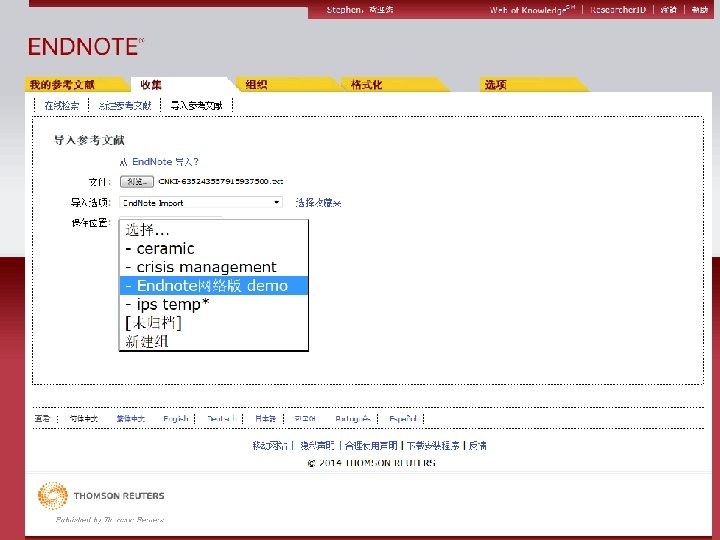Viewport: 720px width, 540px height.
Task: Select the 导入参考文献 sub-tab
Action: pyautogui.click(x=197, y=106)
